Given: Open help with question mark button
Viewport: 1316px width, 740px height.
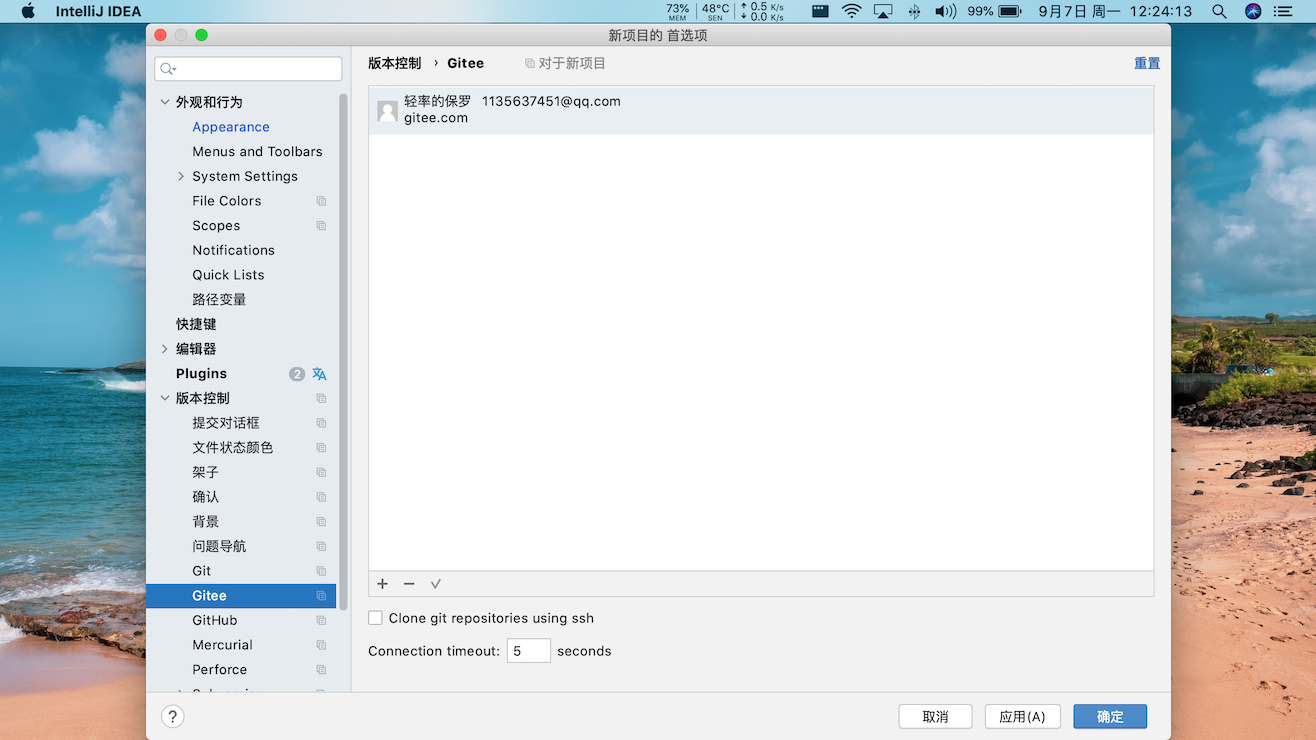Looking at the screenshot, I should pos(173,716).
